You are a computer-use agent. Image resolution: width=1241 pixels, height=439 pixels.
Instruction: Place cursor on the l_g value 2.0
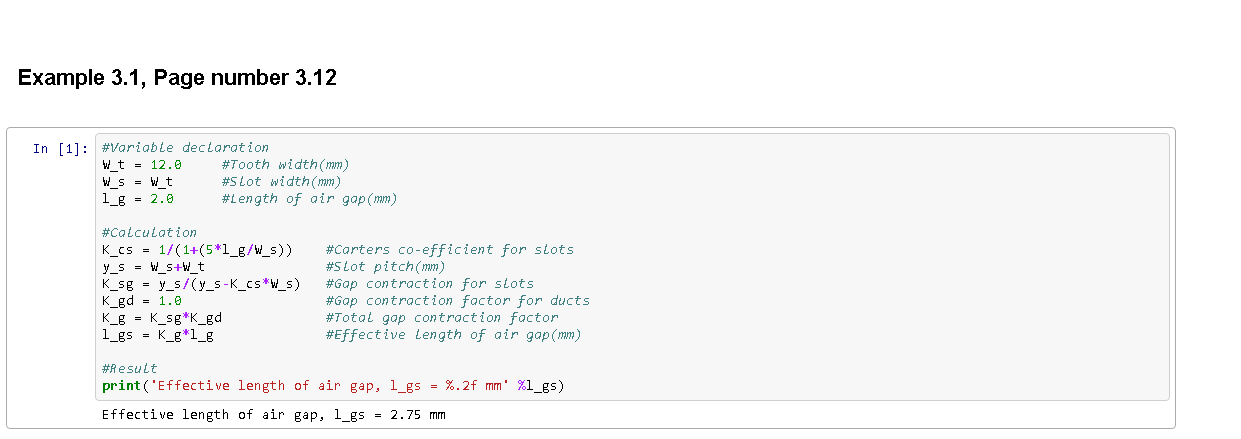click(x=161, y=198)
